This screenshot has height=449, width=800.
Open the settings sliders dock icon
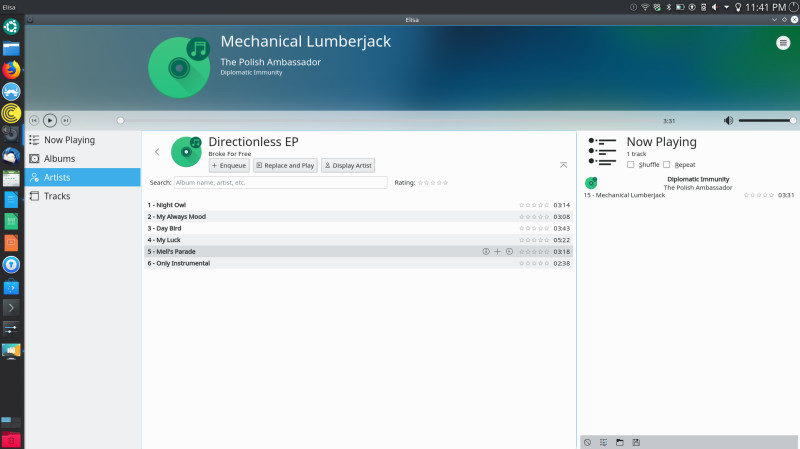point(11,328)
